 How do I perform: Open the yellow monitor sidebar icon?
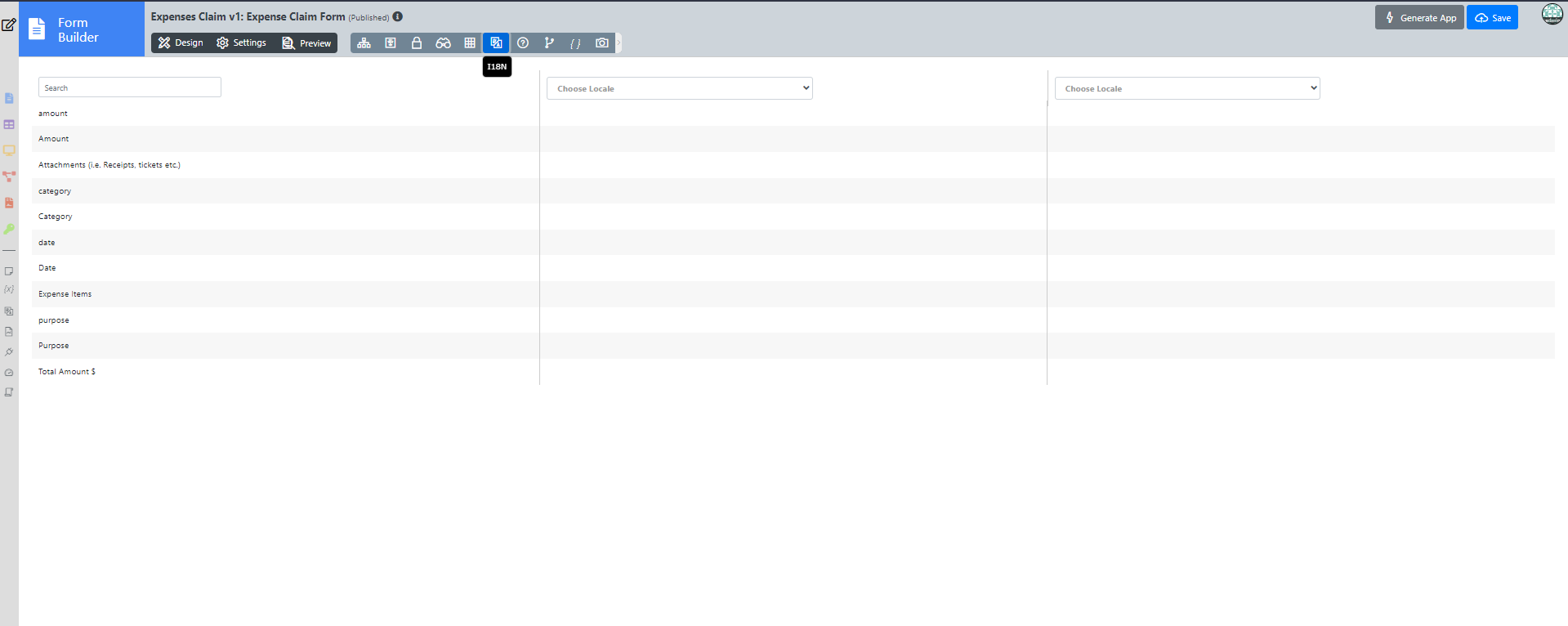click(x=9, y=150)
